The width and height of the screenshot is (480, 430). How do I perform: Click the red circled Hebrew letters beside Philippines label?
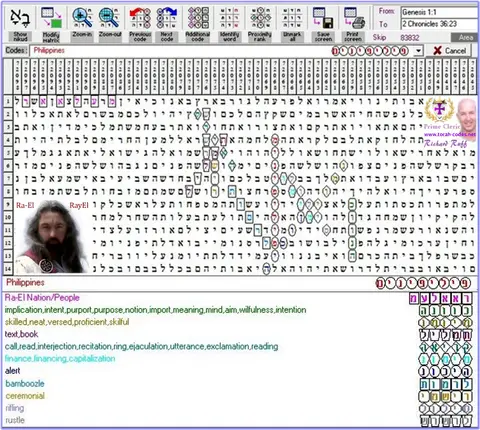pos(423,284)
